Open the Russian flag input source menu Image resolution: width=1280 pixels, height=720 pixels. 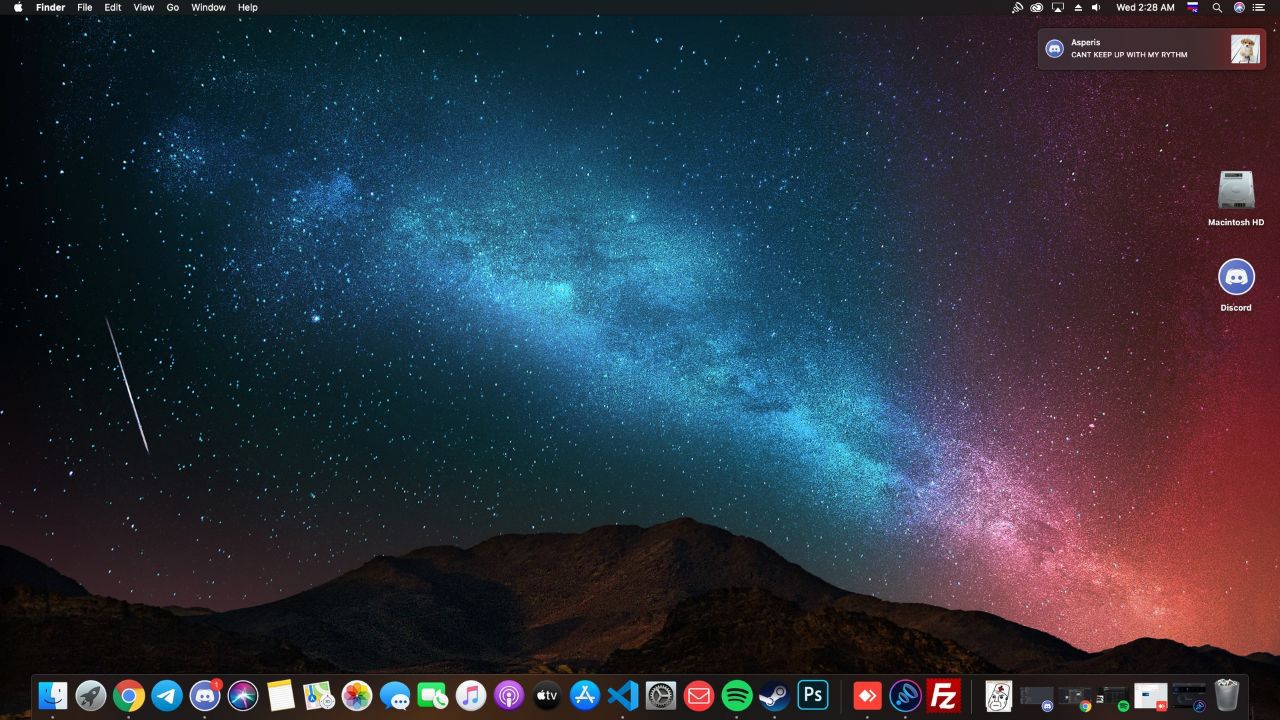click(x=1193, y=7)
